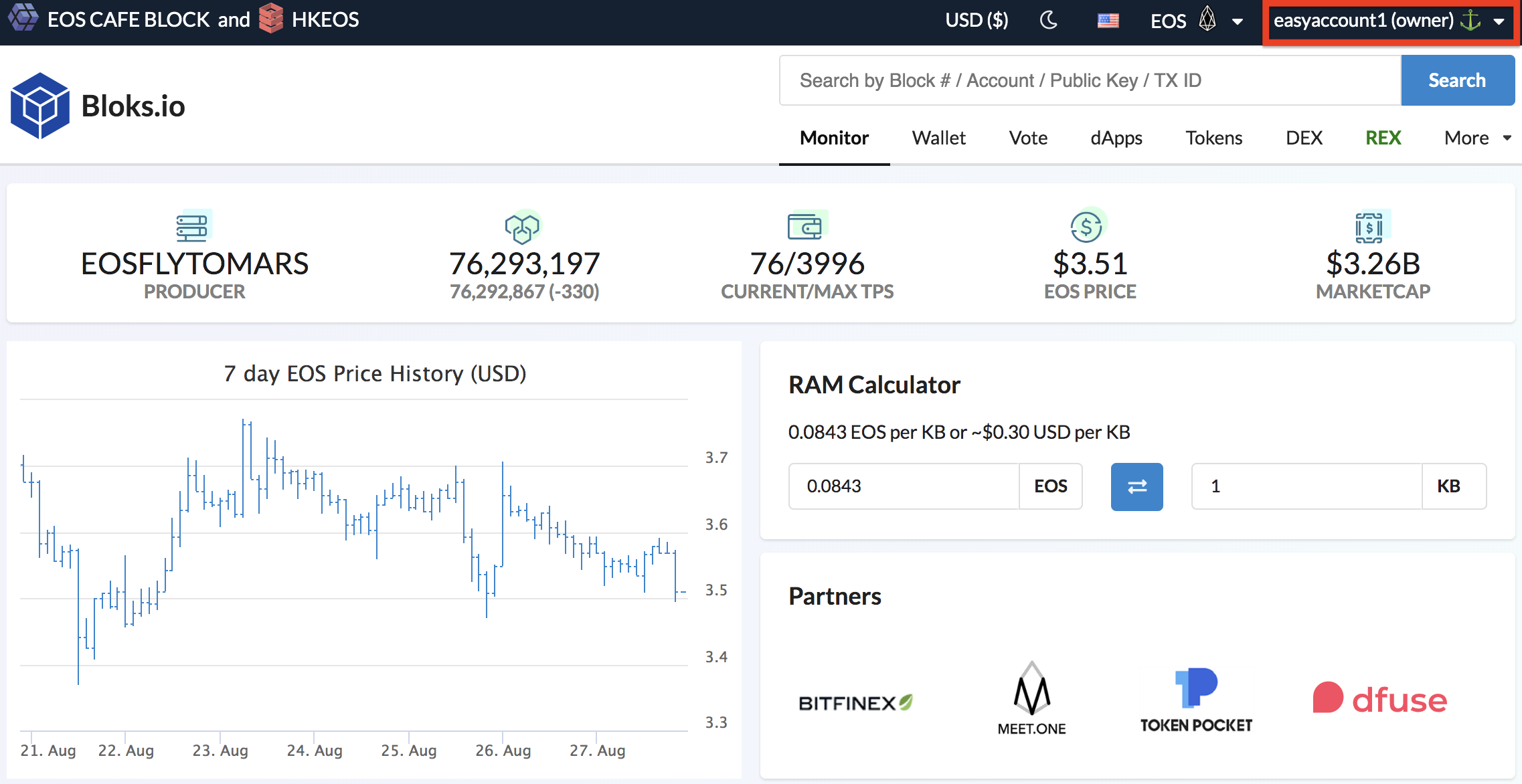Click the TPS wallet icon
The width and height of the screenshot is (1522, 784).
(x=807, y=226)
